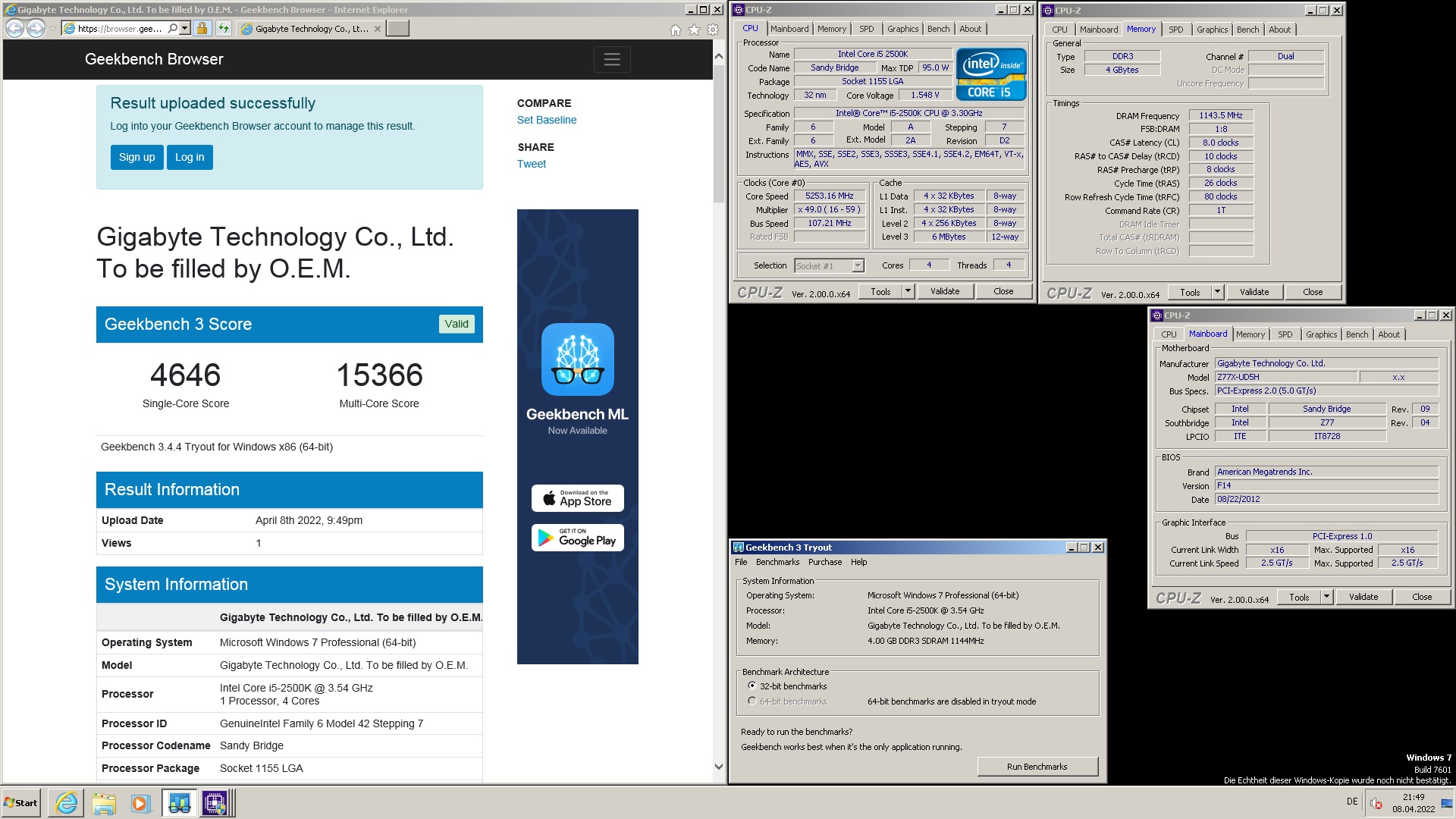Click the browser page scroll down arrow
Image resolution: width=1456 pixels, height=819 pixels.
coord(719,767)
